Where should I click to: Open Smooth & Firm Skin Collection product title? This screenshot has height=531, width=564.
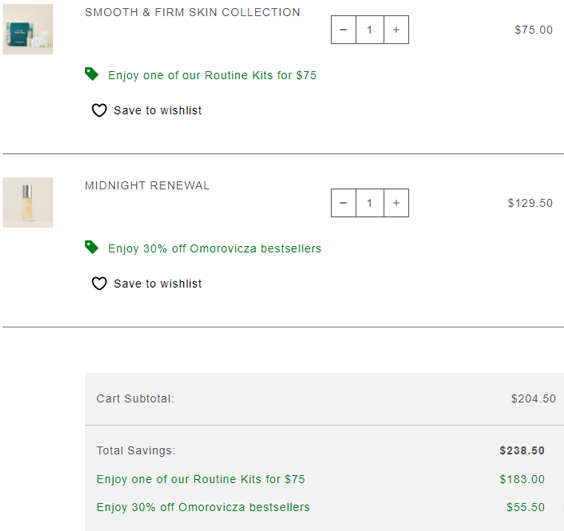click(192, 12)
